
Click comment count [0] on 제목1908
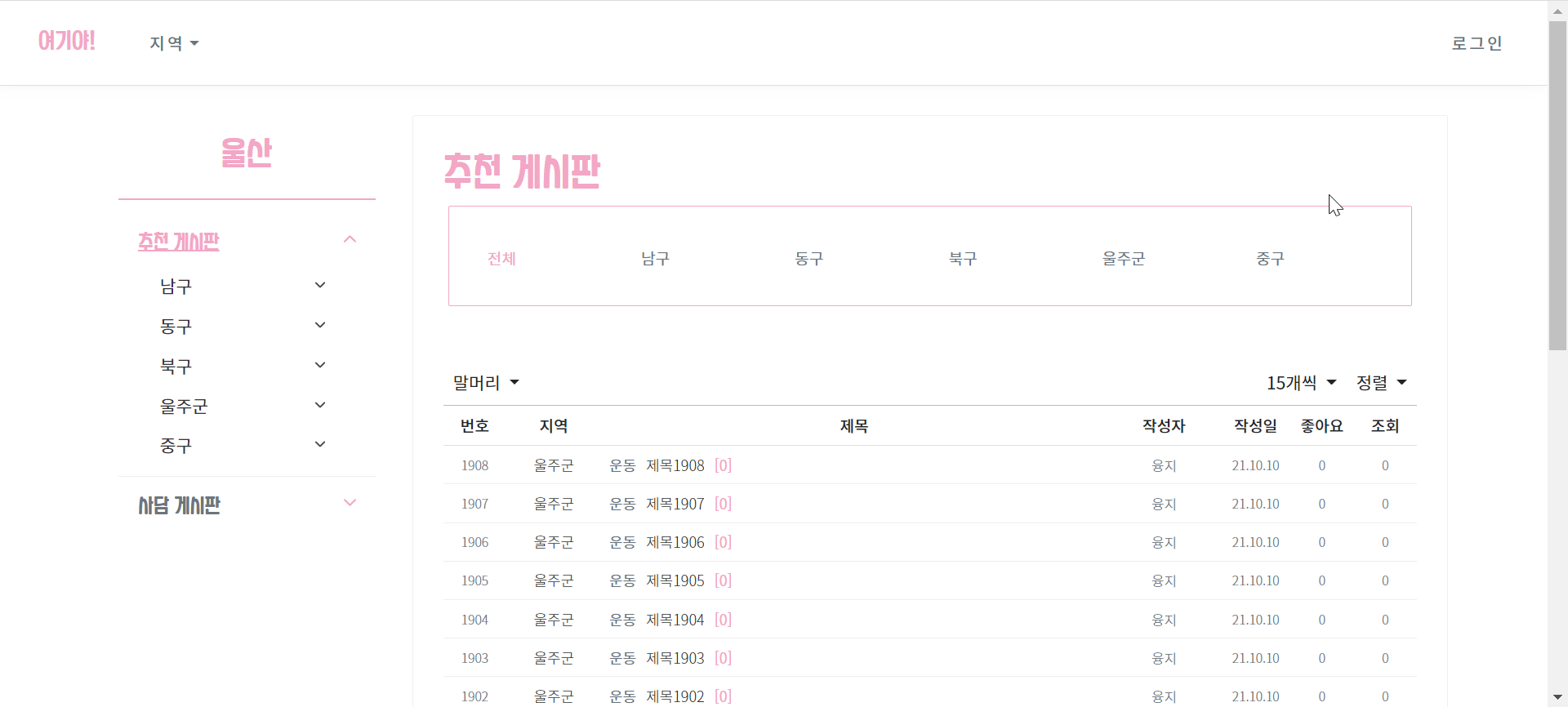[x=723, y=465]
